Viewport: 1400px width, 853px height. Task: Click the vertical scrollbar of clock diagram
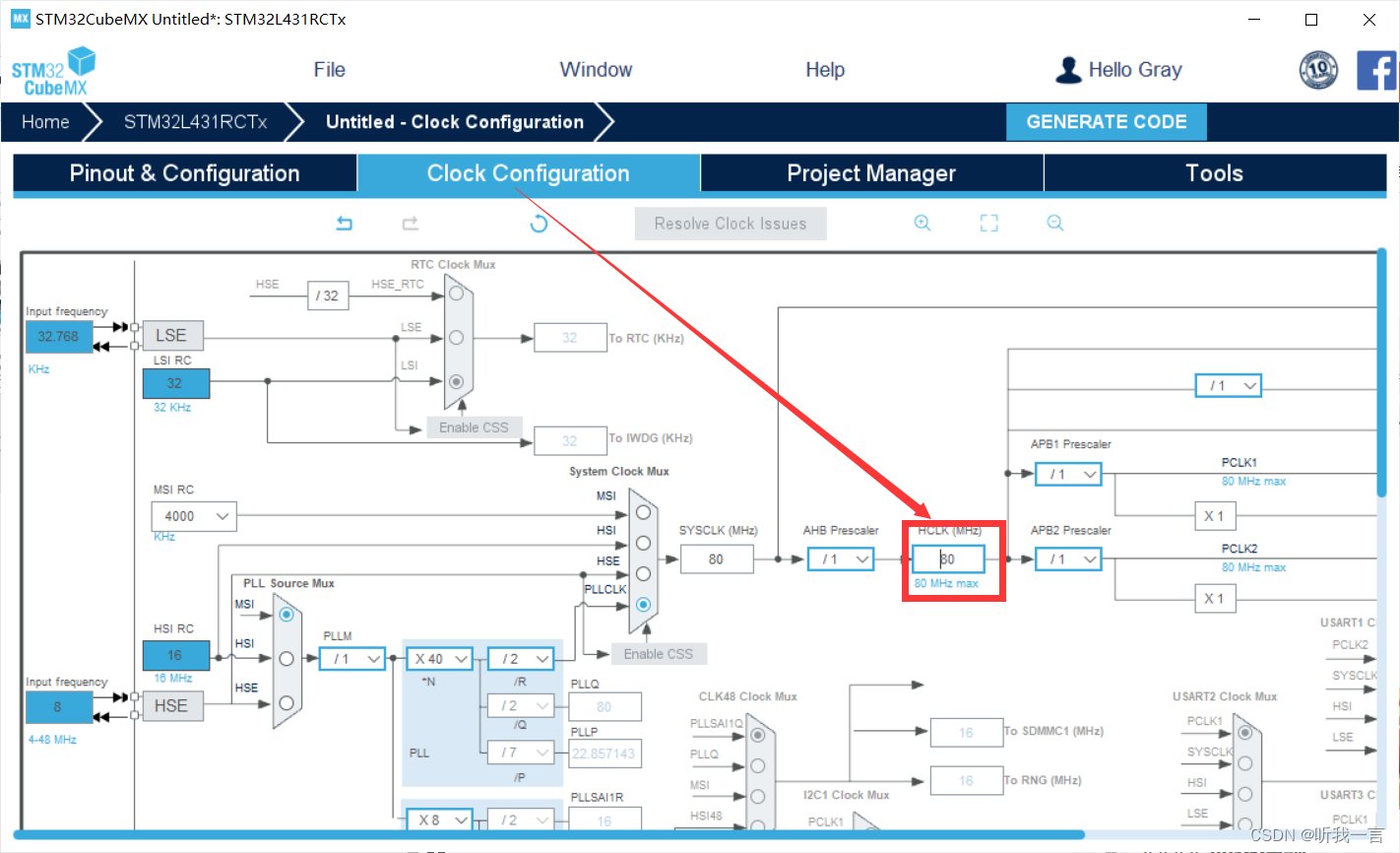(1382, 374)
